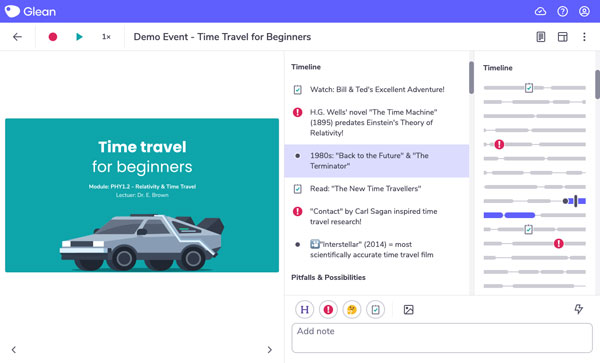Screen dimensions: 600x363
Task: Click the red record button
Action: tap(53, 37)
